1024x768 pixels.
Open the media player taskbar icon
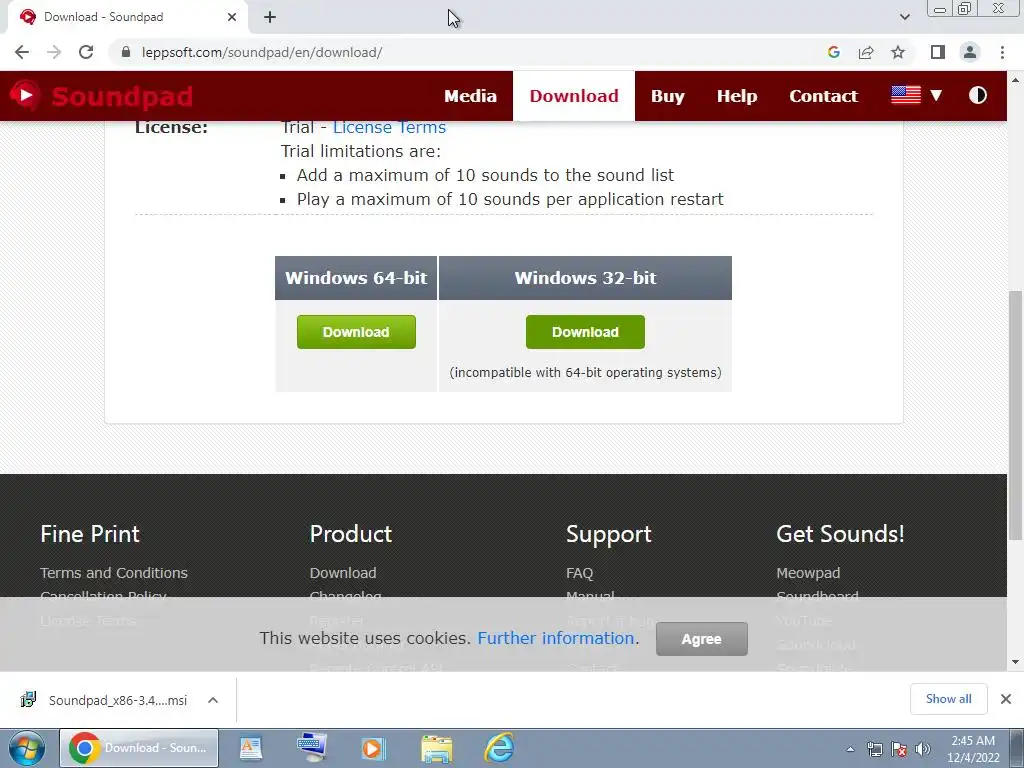click(374, 748)
